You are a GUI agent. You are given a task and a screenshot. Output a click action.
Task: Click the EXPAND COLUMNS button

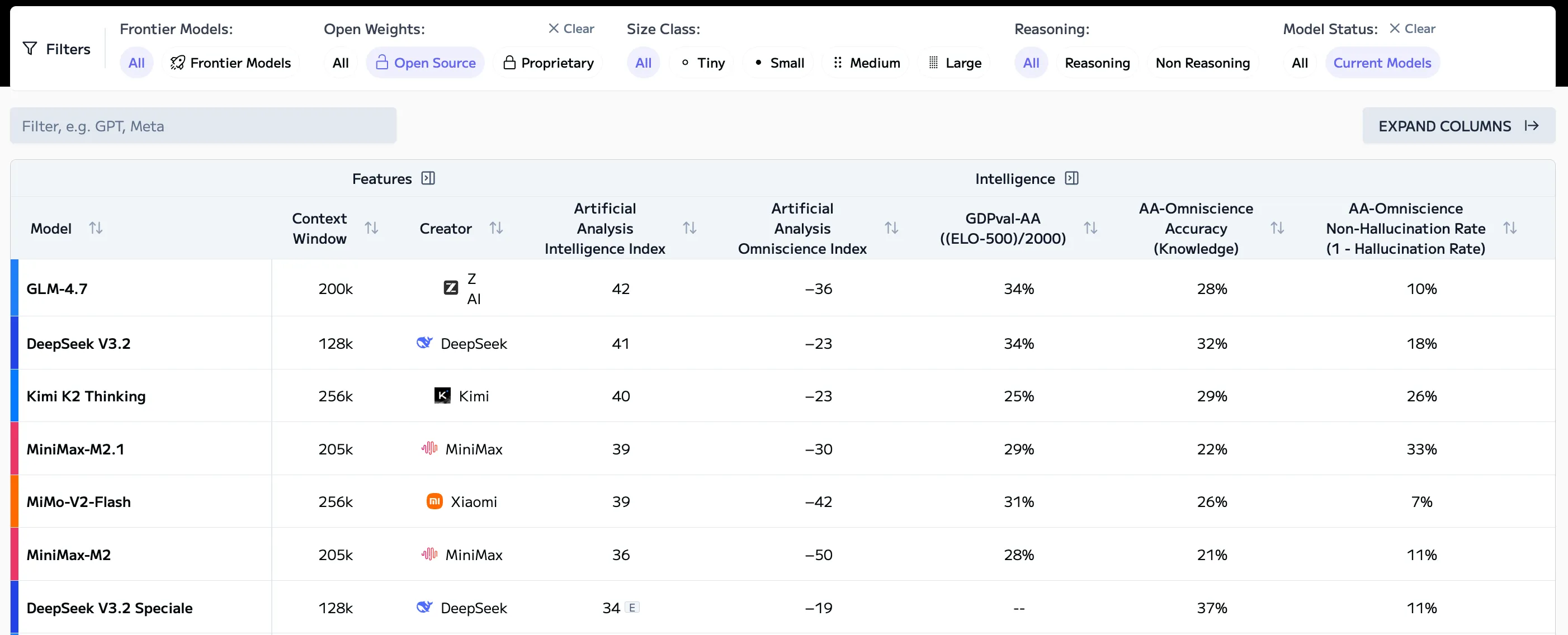pos(1458,126)
